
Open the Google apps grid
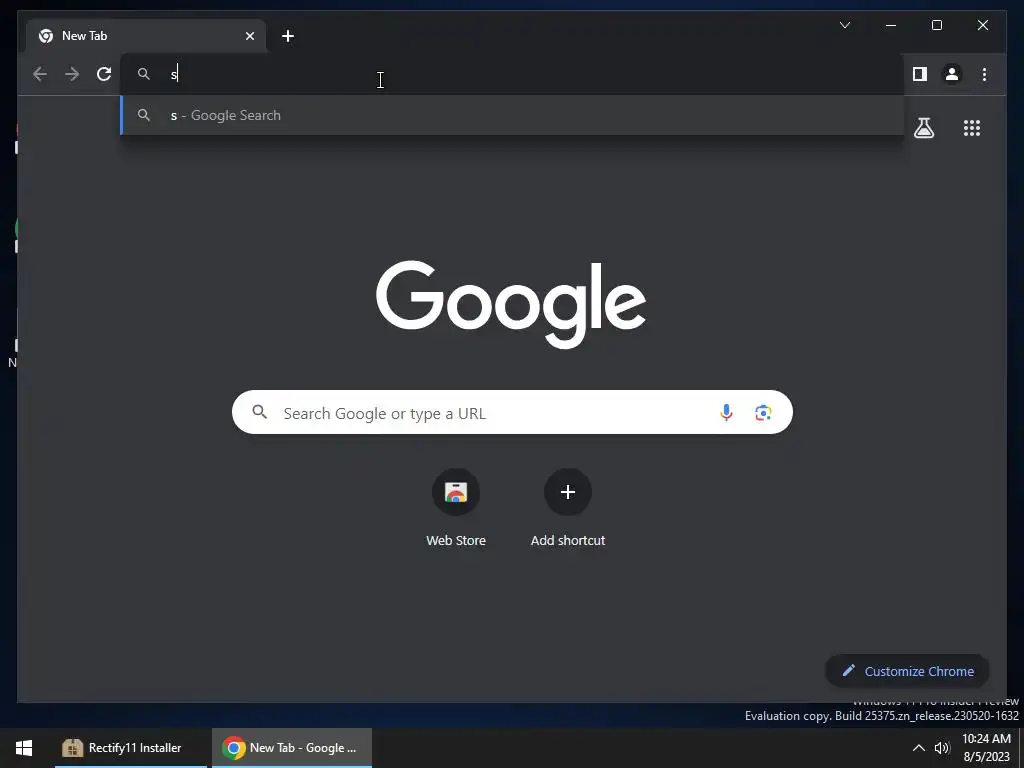972,128
